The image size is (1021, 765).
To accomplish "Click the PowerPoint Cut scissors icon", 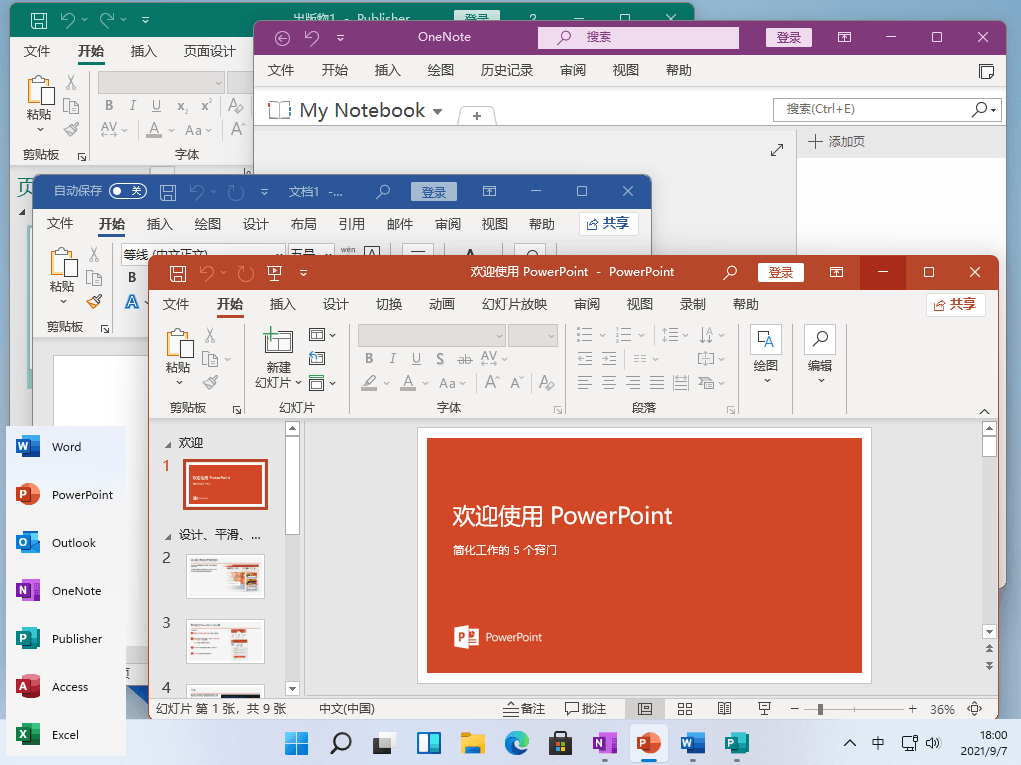I will click(210, 335).
